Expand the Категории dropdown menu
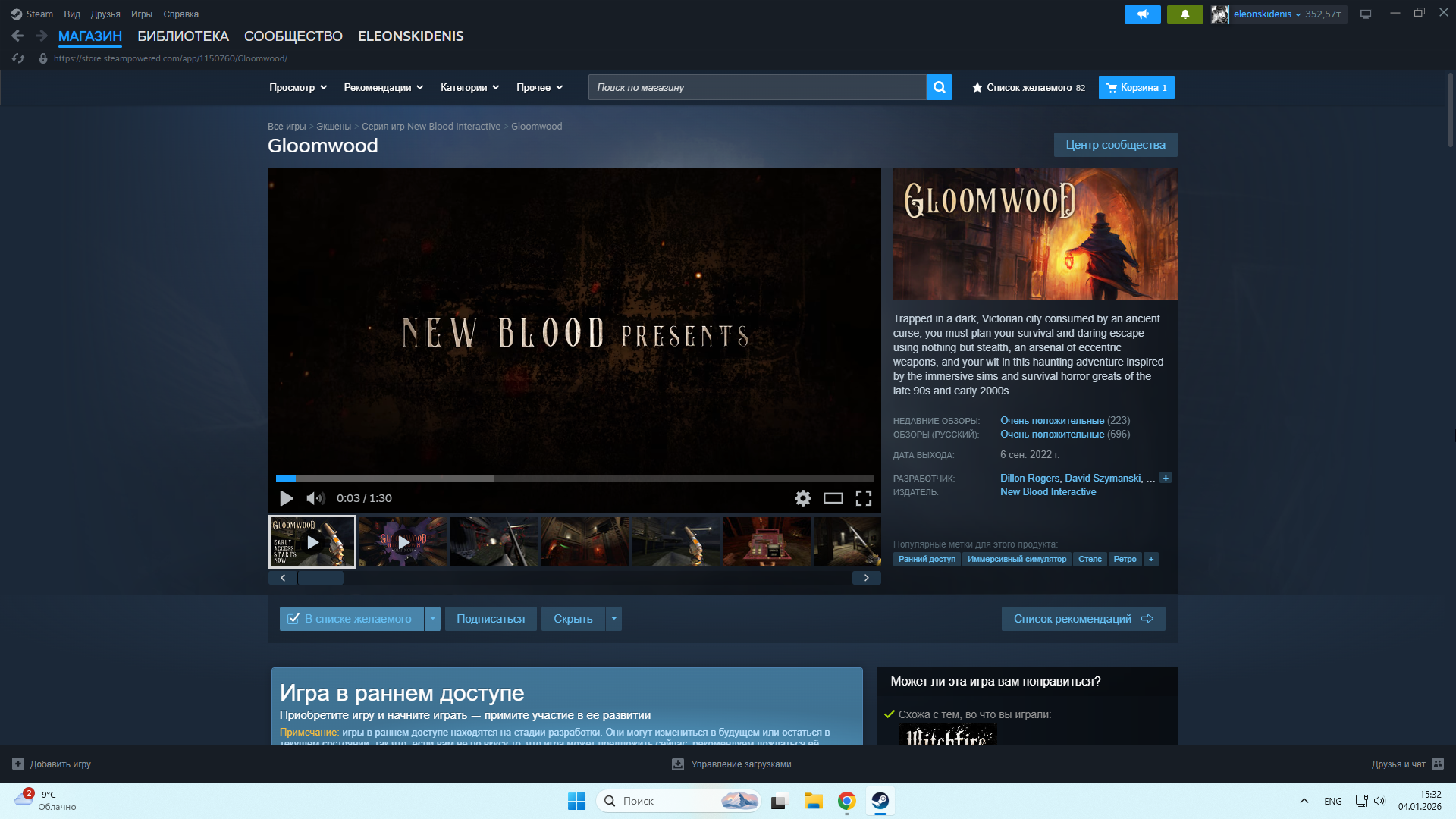This screenshot has width=1456, height=819. pos(469,87)
